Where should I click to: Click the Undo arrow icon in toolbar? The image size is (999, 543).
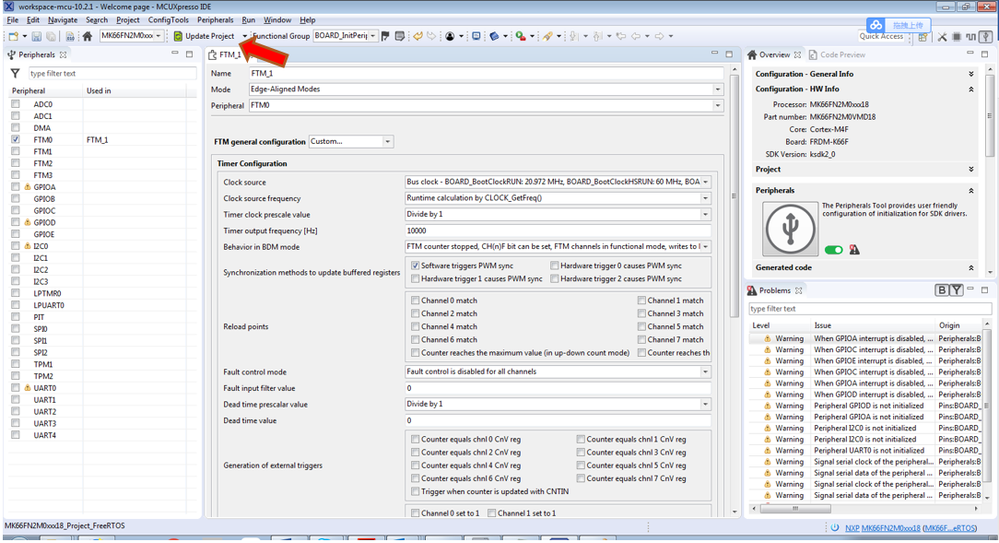418,36
